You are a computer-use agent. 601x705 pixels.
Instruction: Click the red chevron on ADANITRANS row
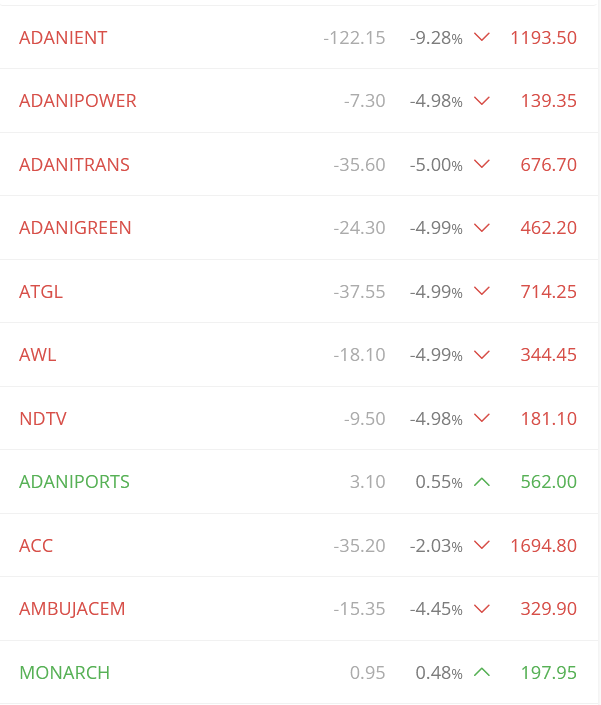click(482, 164)
